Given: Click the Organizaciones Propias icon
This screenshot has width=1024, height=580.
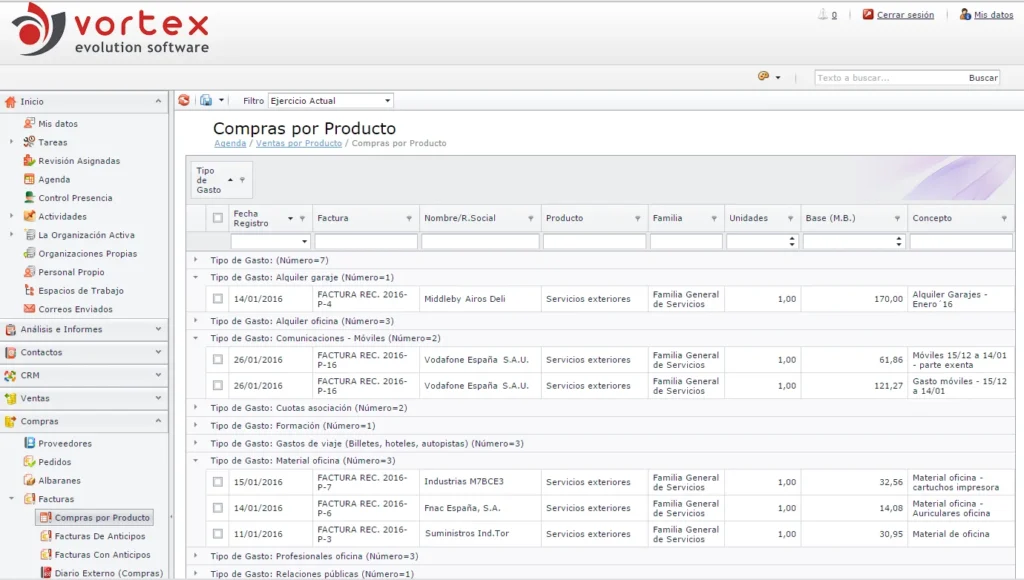Looking at the screenshot, I should (29, 253).
